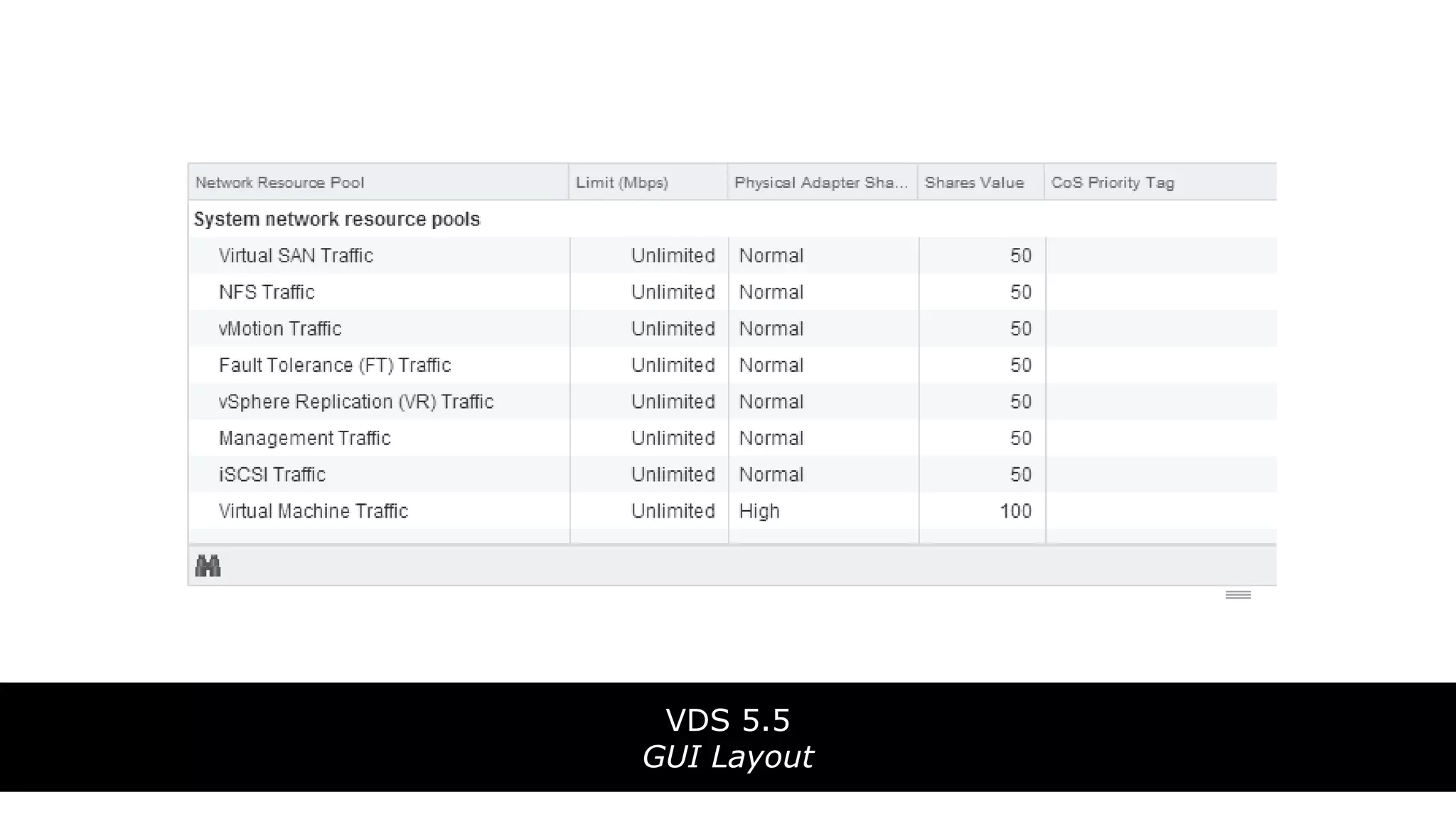This screenshot has height=819, width=1456.
Task: Click the Physical Adapter Shares column header
Action: click(823, 183)
